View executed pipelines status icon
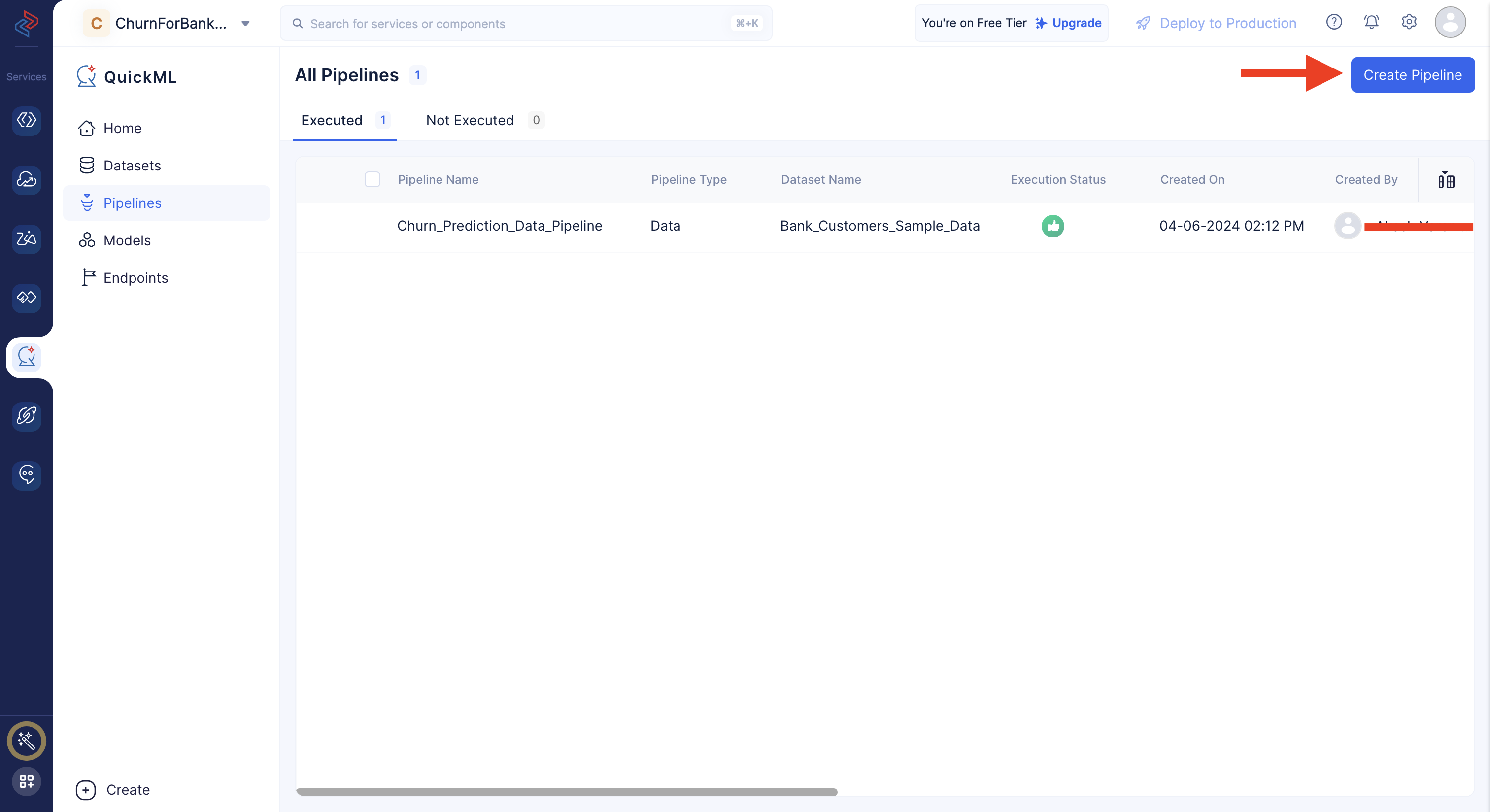 pos(1053,225)
